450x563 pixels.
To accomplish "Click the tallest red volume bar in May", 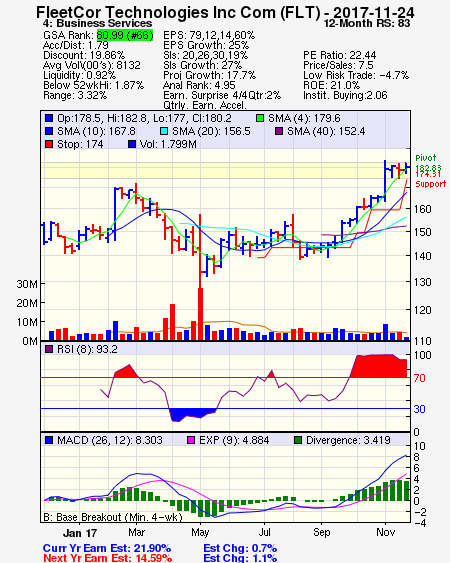I will coord(200,314).
